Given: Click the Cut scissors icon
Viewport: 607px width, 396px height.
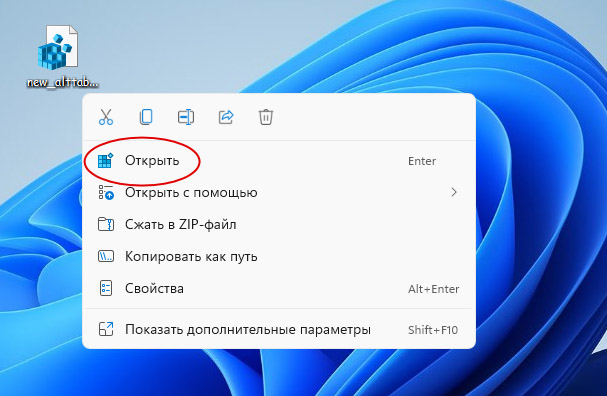Looking at the screenshot, I should [x=106, y=117].
